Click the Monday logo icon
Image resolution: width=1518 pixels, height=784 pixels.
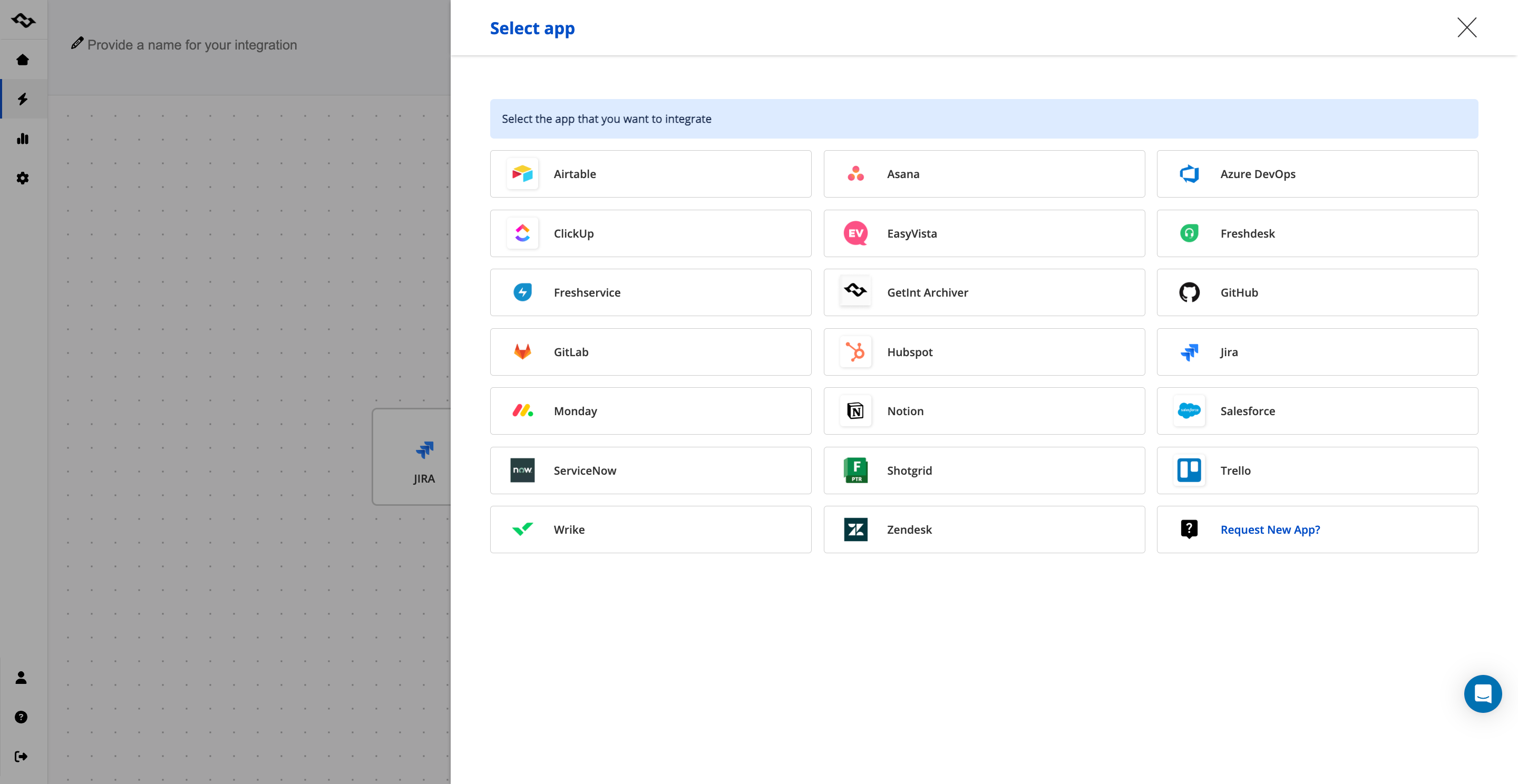522,410
